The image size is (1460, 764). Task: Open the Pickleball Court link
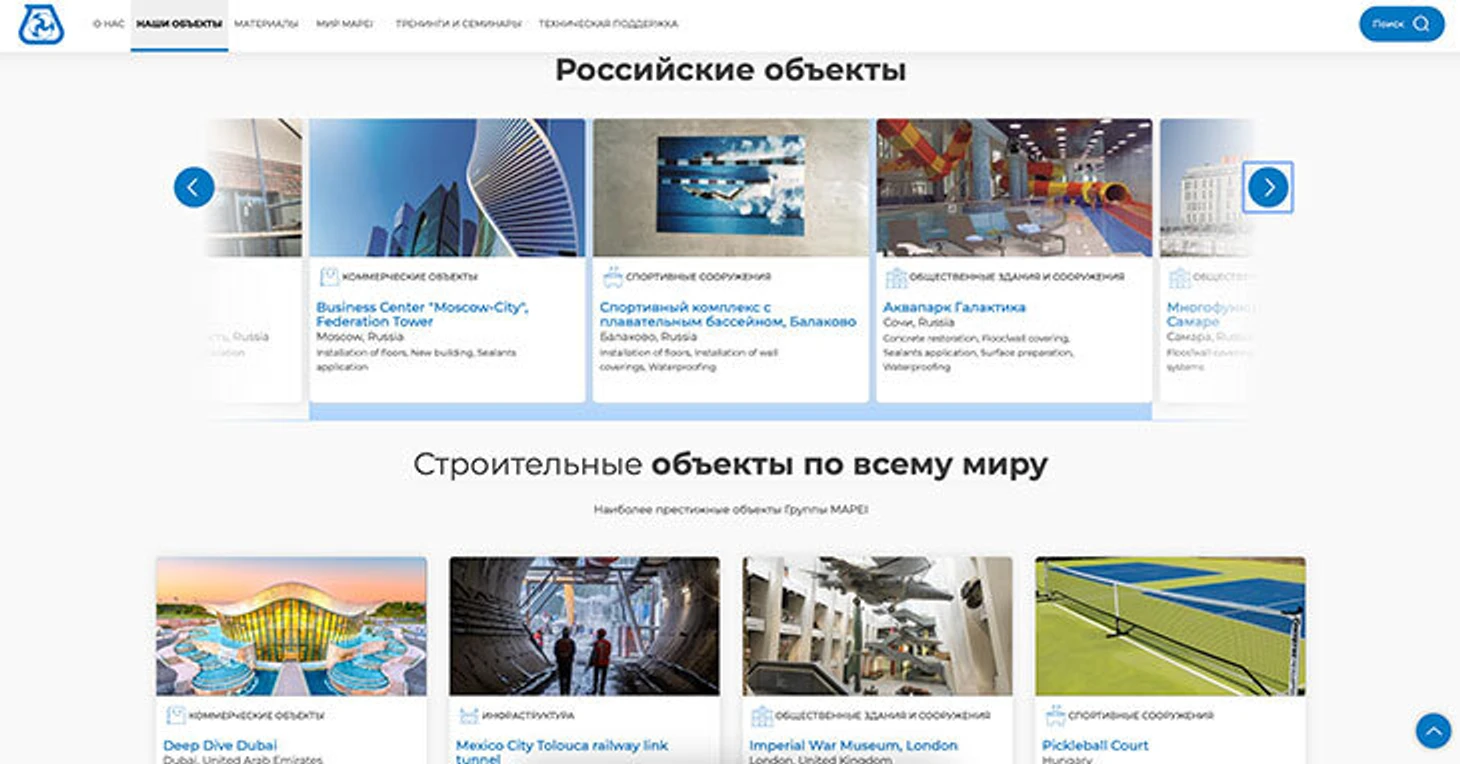[x=1095, y=745]
